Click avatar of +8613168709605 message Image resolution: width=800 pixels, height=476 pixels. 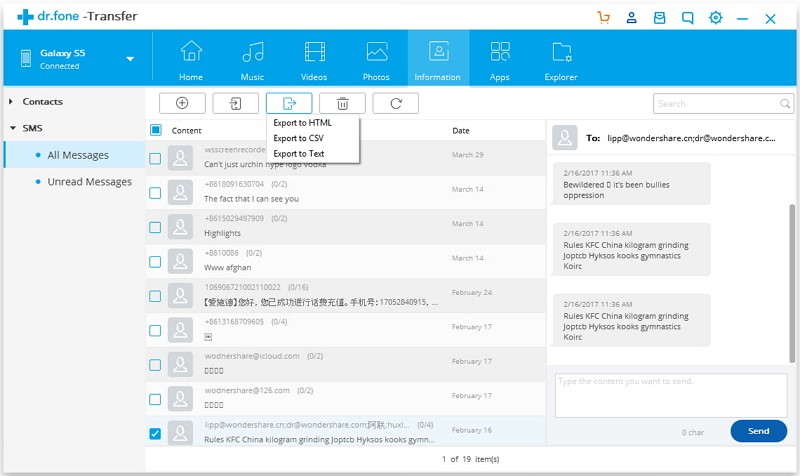tap(180, 330)
